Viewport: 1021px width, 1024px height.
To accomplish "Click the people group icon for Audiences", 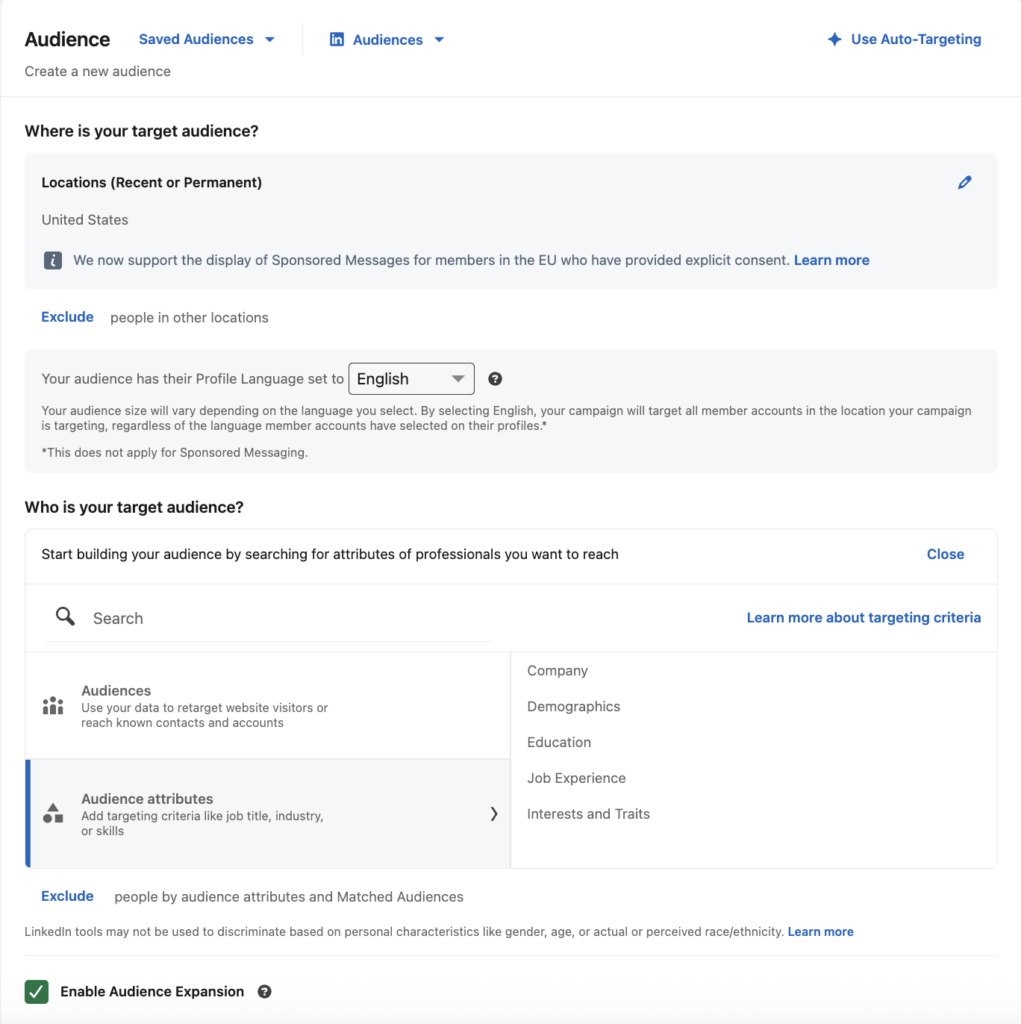I will [x=53, y=705].
